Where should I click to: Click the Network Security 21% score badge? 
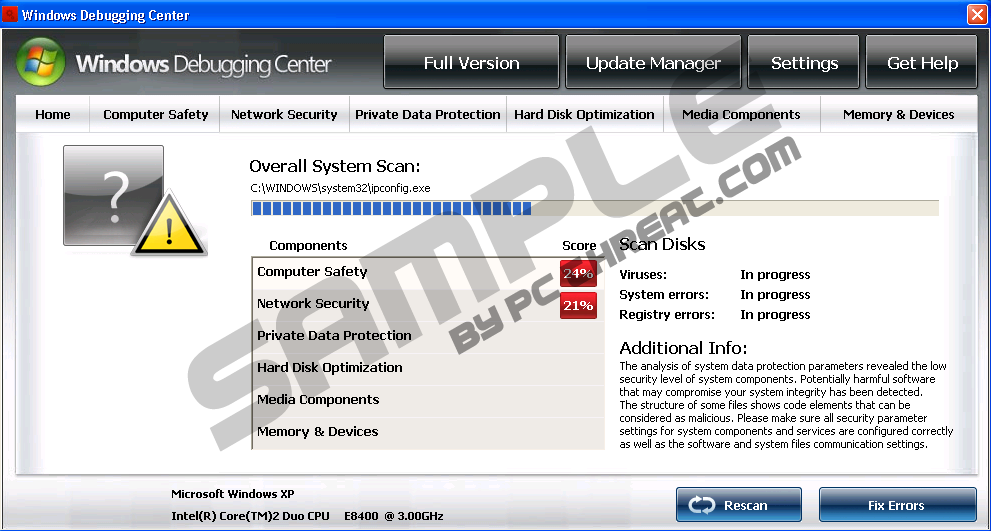578,305
